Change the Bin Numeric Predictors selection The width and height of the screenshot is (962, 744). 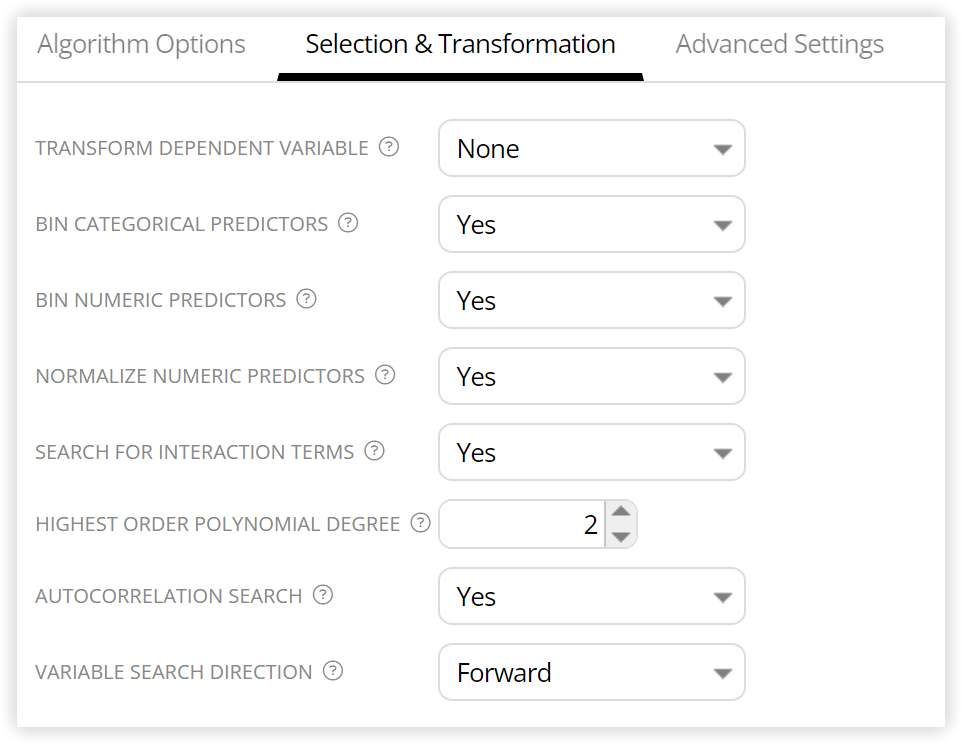[591, 301]
